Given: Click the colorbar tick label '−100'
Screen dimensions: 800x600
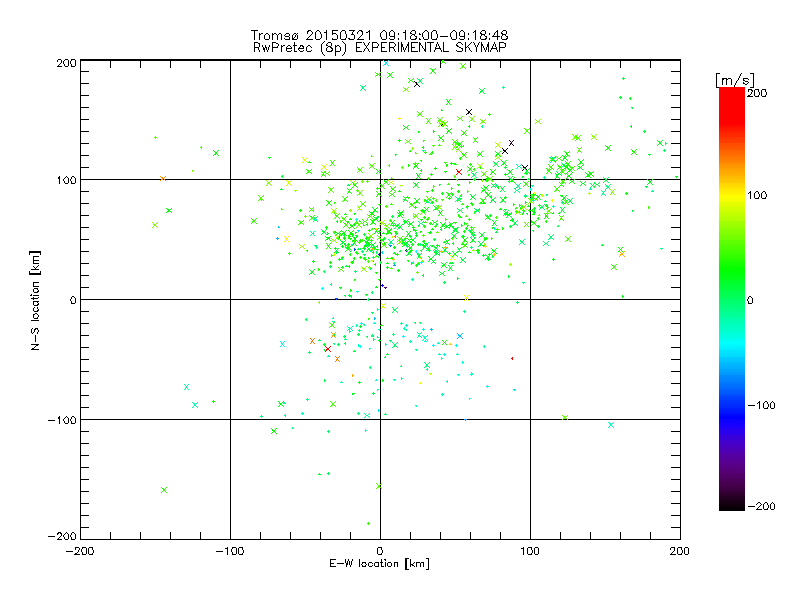Looking at the screenshot, I should [761, 406].
